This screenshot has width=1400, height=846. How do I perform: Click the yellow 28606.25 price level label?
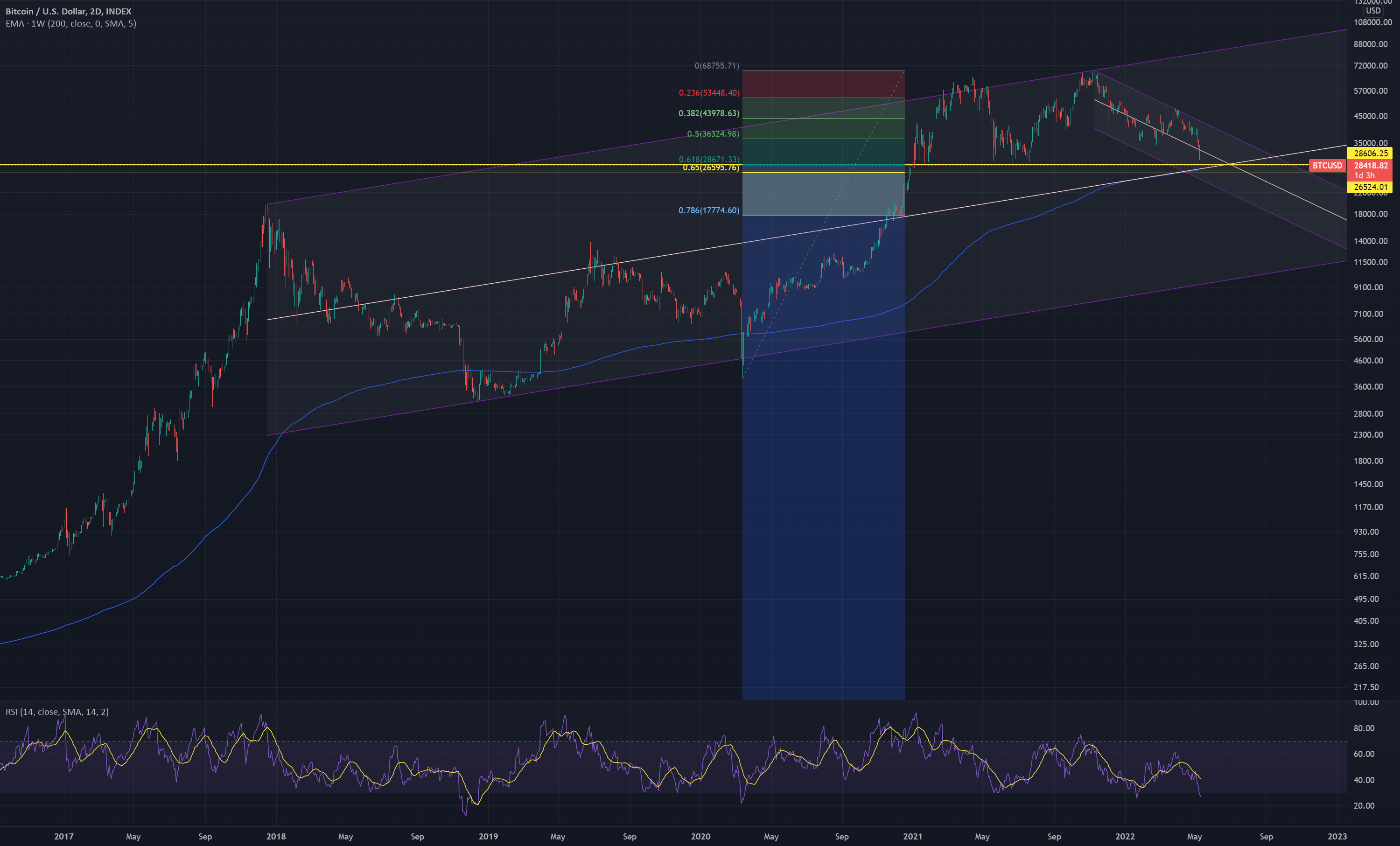coord(1371,154)
